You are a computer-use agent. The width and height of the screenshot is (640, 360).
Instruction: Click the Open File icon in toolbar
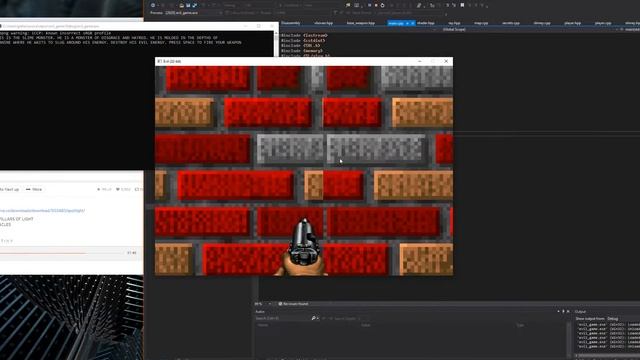tap(182, 5)
